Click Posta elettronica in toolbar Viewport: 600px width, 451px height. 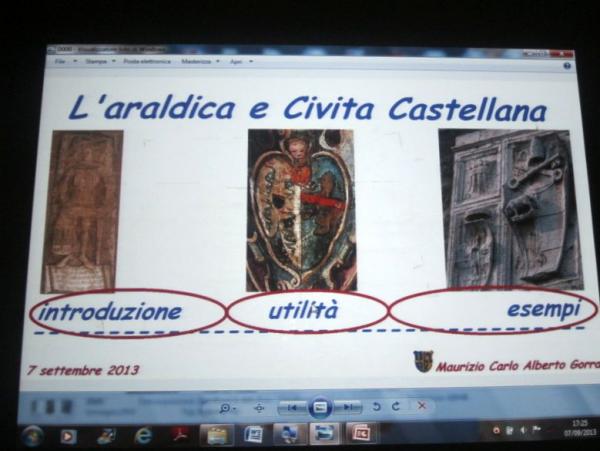147,61
